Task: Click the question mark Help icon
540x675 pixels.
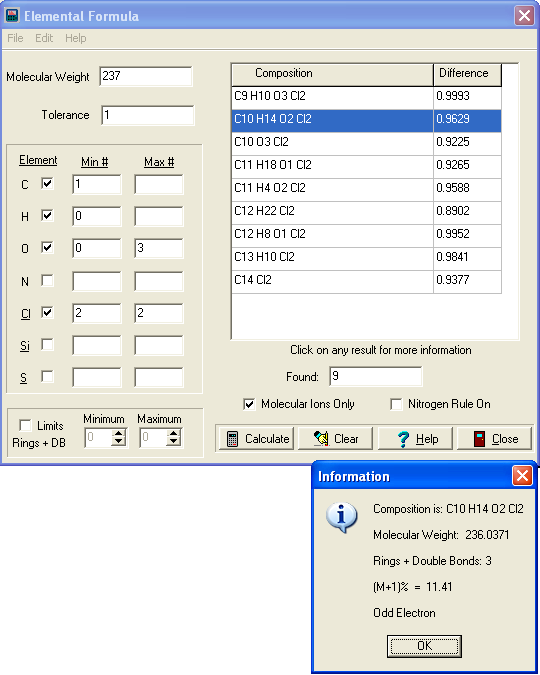Action: tap(403, 439)
